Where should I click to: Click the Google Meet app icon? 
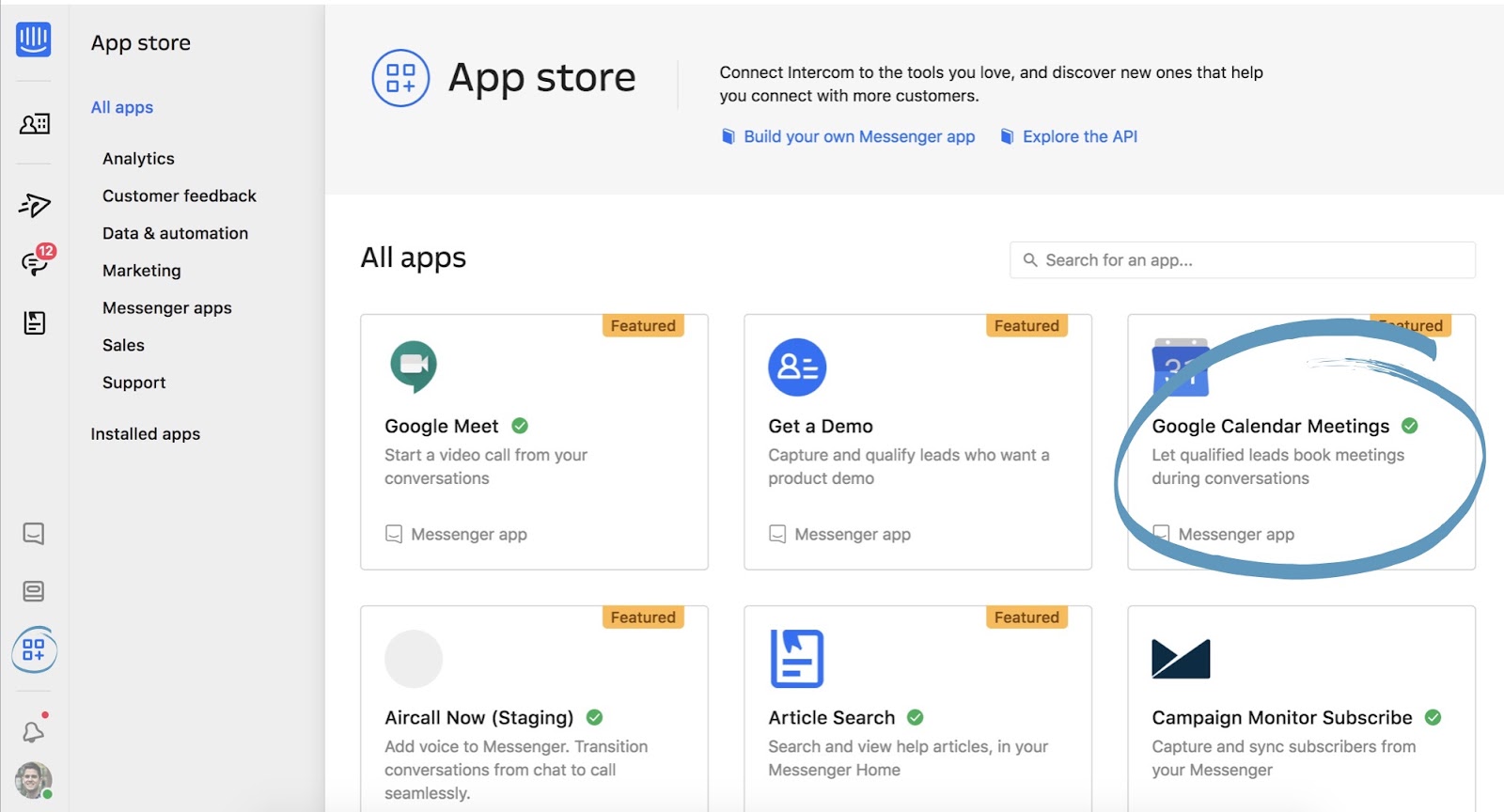[414, 367]
